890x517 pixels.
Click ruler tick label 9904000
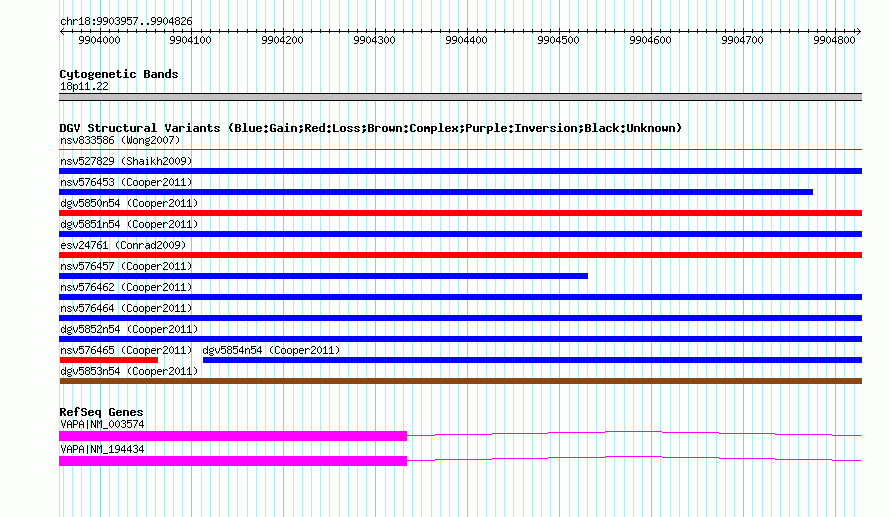[x=99, y=40]
